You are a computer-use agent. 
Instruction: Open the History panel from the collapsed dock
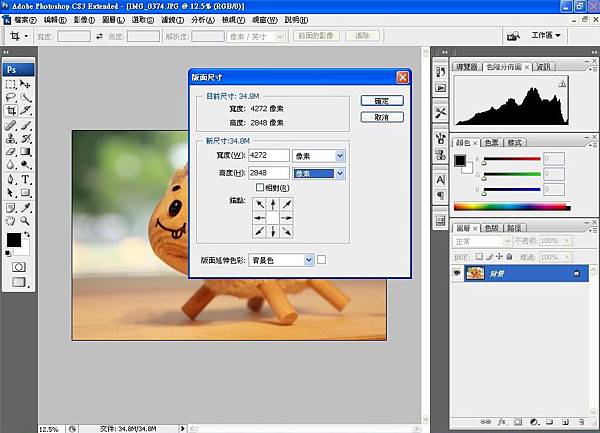(441, 72)
